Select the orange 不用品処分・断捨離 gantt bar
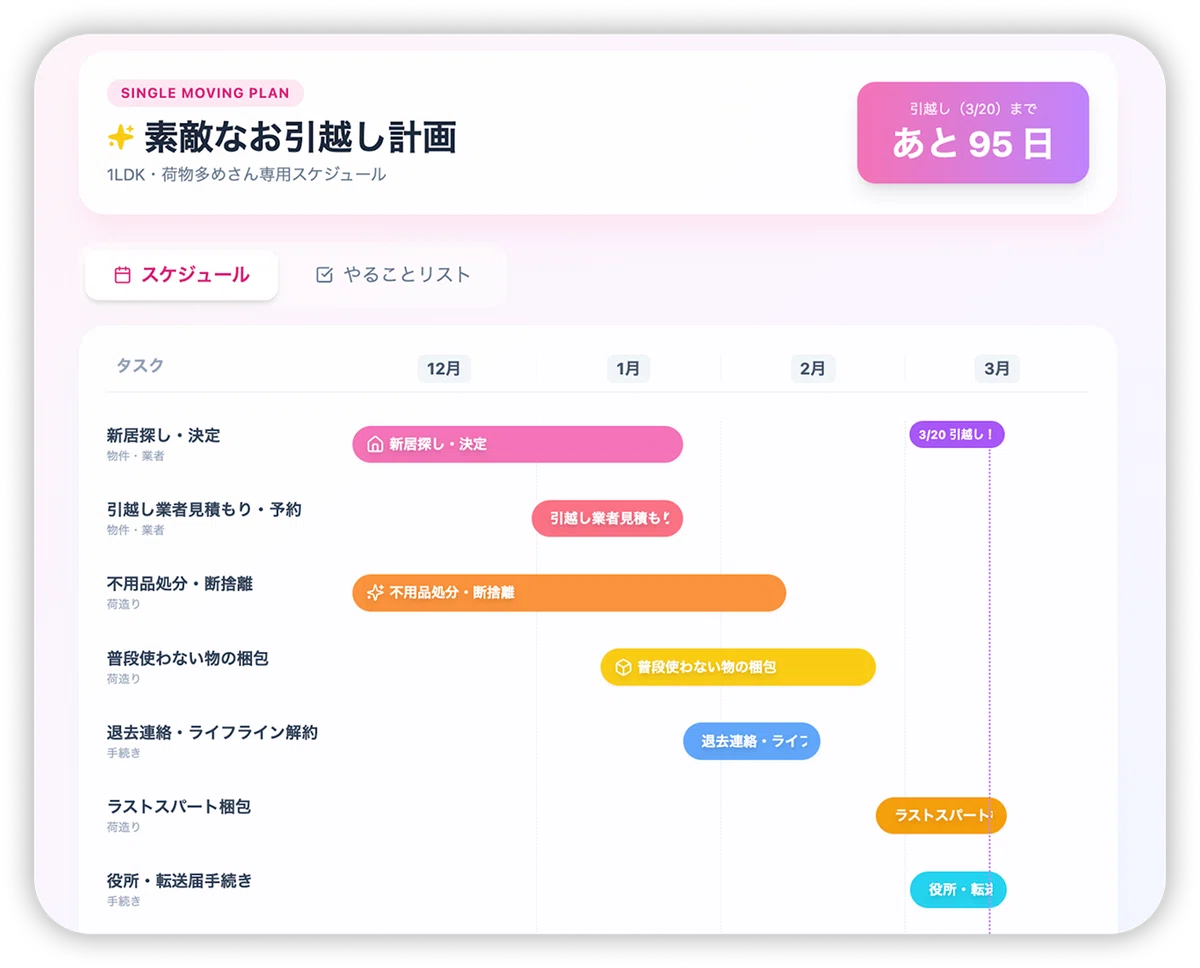 pyautogui.click(x=569, y=592)
